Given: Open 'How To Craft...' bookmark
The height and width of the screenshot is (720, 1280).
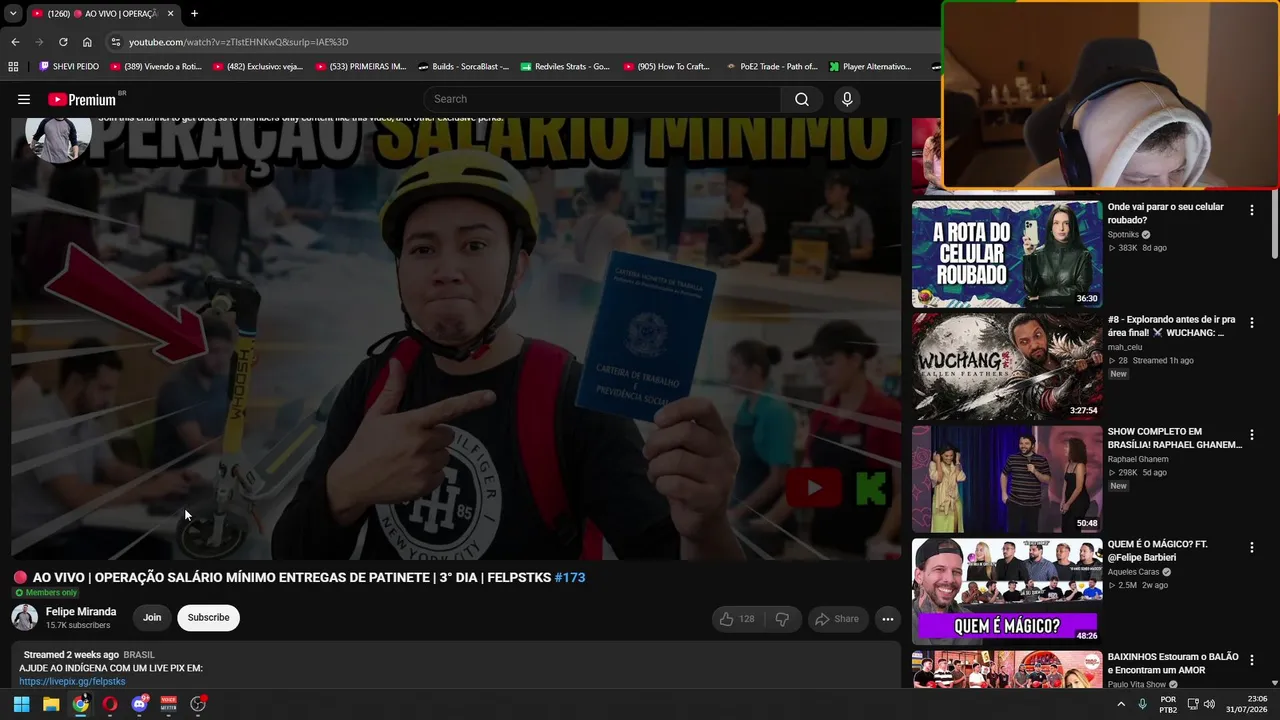Looking at the screenshot, I should point(666,67).
